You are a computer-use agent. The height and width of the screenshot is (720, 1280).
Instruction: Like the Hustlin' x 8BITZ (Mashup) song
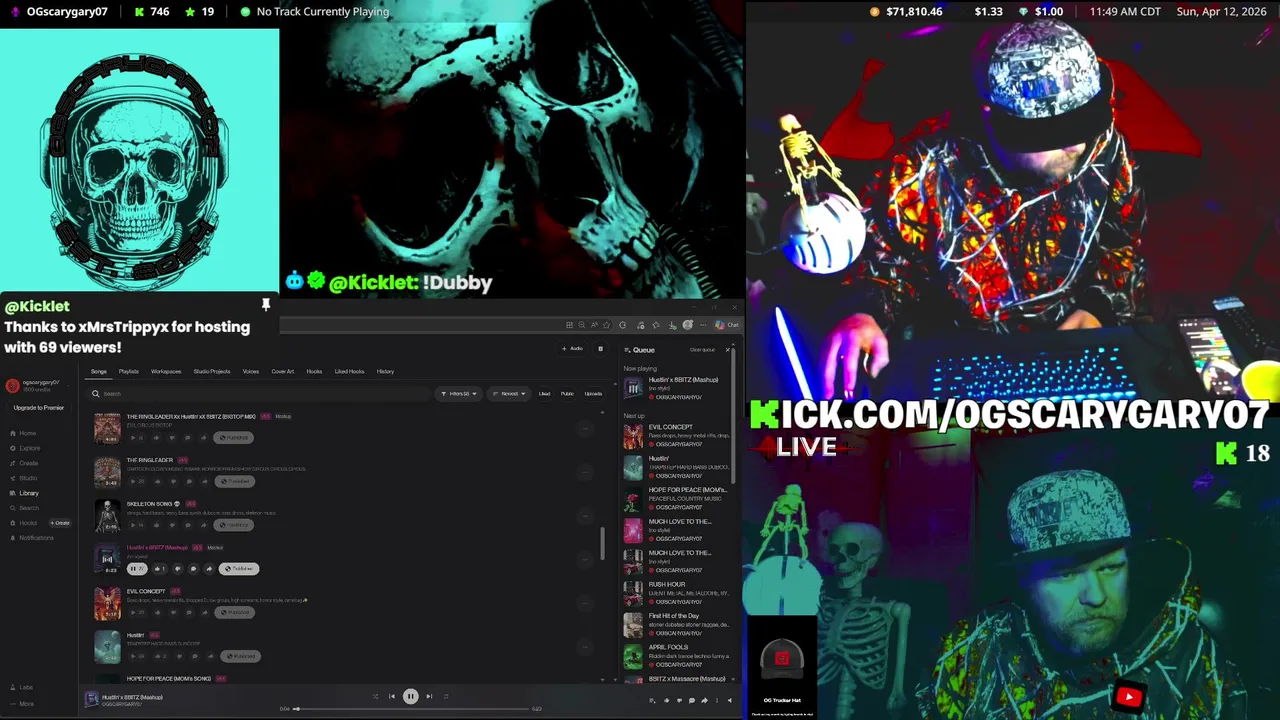click(x=160, y=569)
